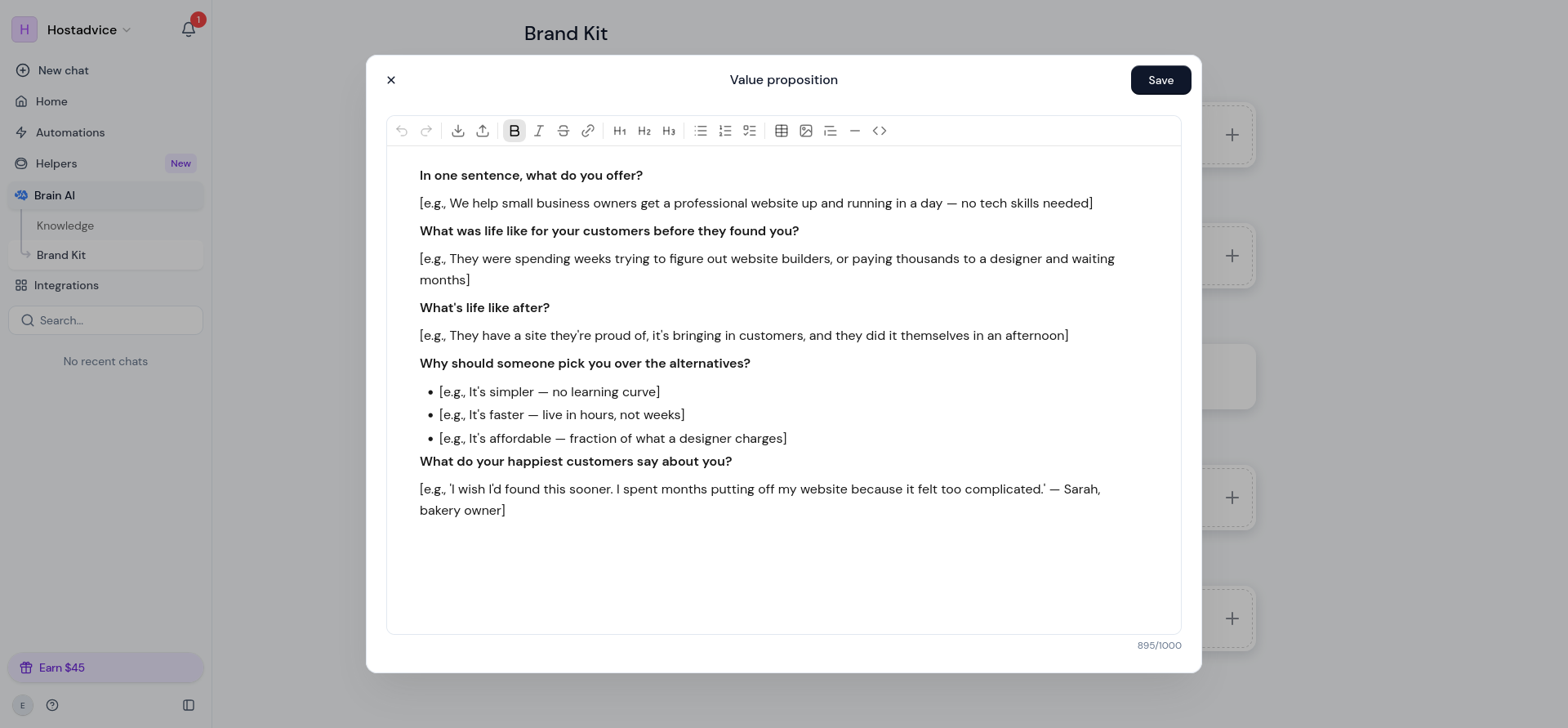Insert a numbered list
Image resolution: width=1568 pixels, height=728 pixels.
pyautogui.click(x=725, y=131)
